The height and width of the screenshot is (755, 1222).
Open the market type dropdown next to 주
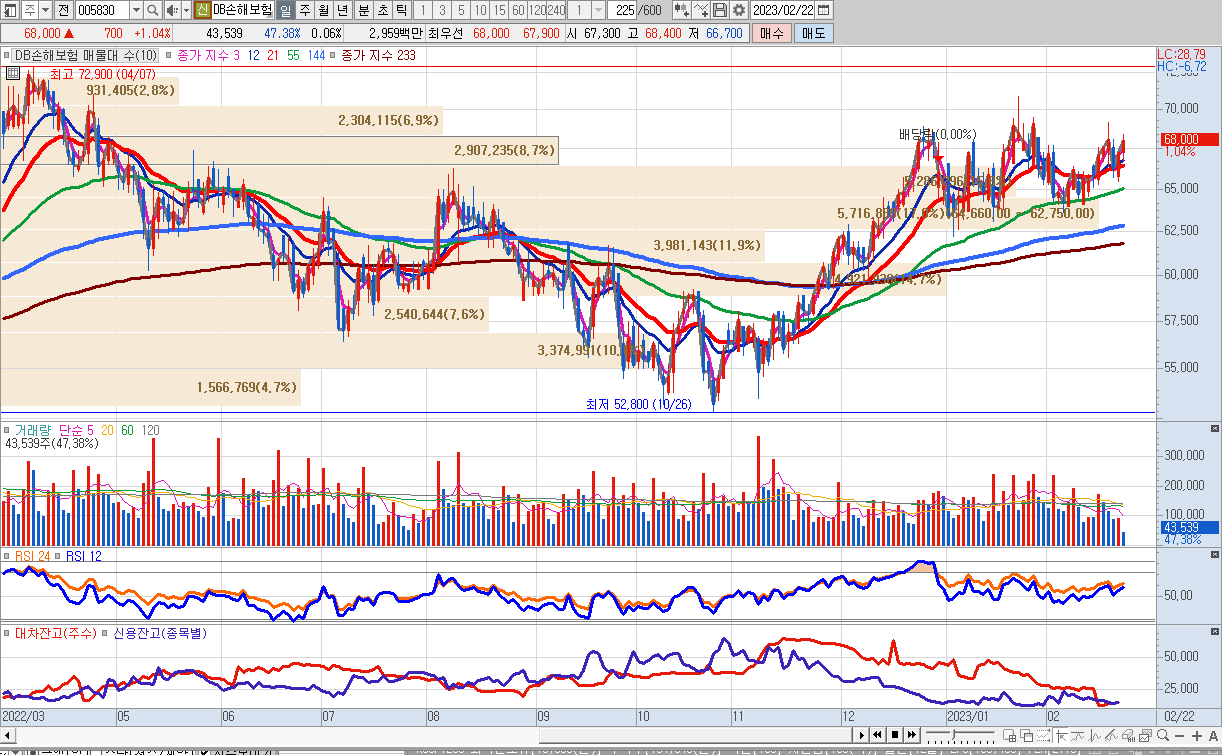click(44, 10)
